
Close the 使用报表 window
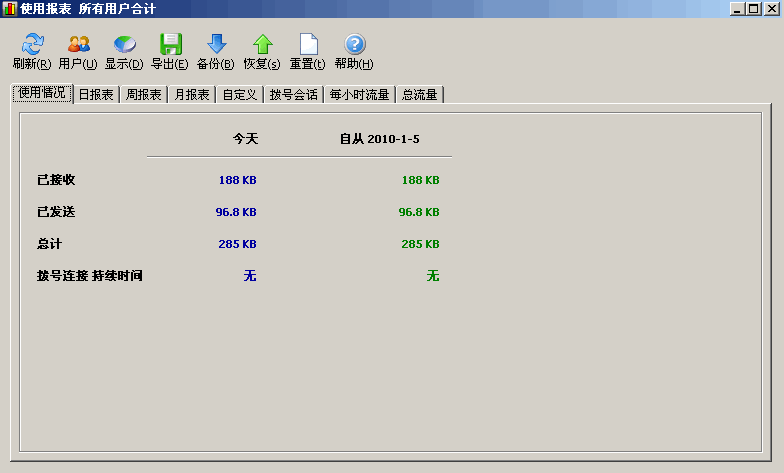tap(772, 8)
